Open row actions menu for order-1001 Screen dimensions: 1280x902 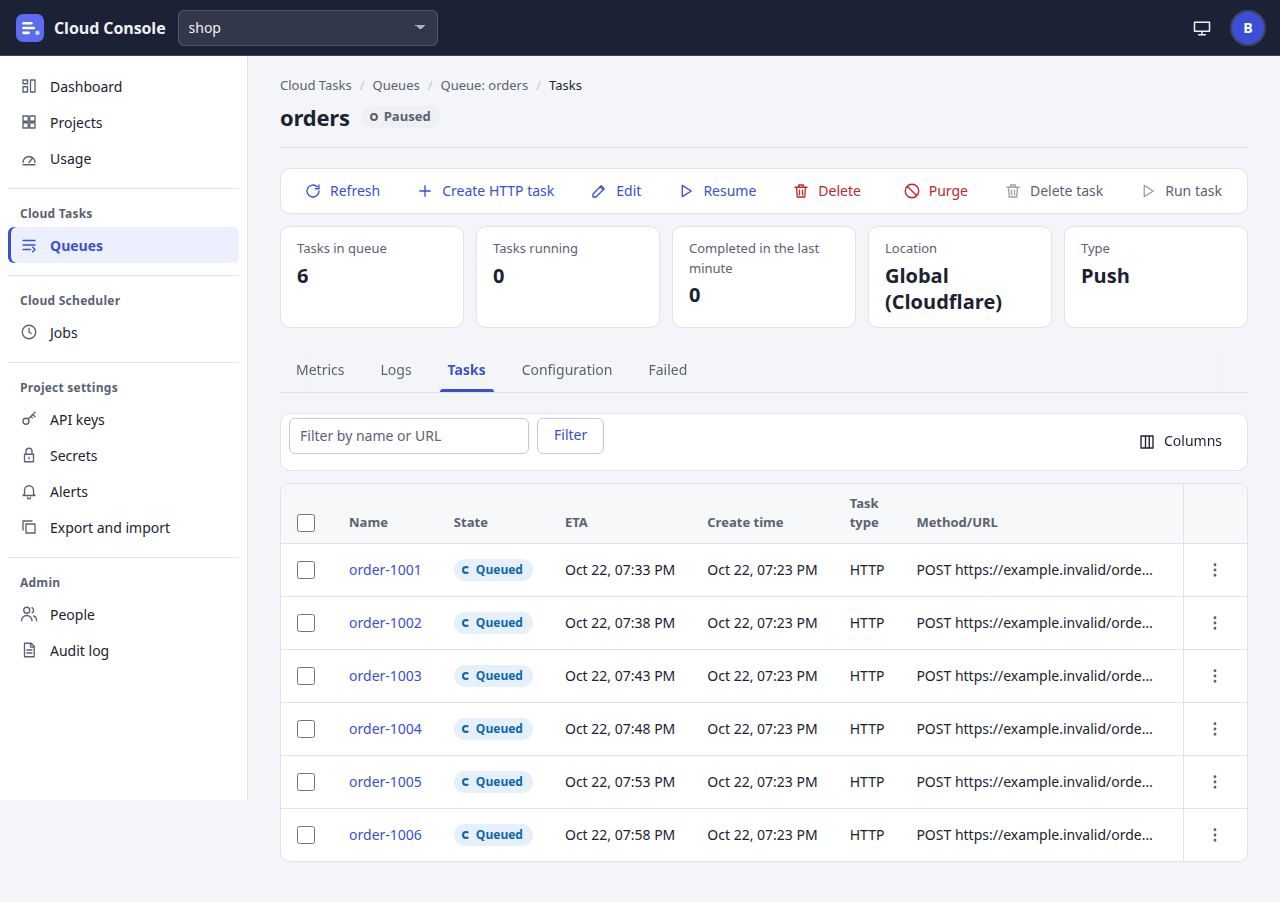(x=1215, y=570)
